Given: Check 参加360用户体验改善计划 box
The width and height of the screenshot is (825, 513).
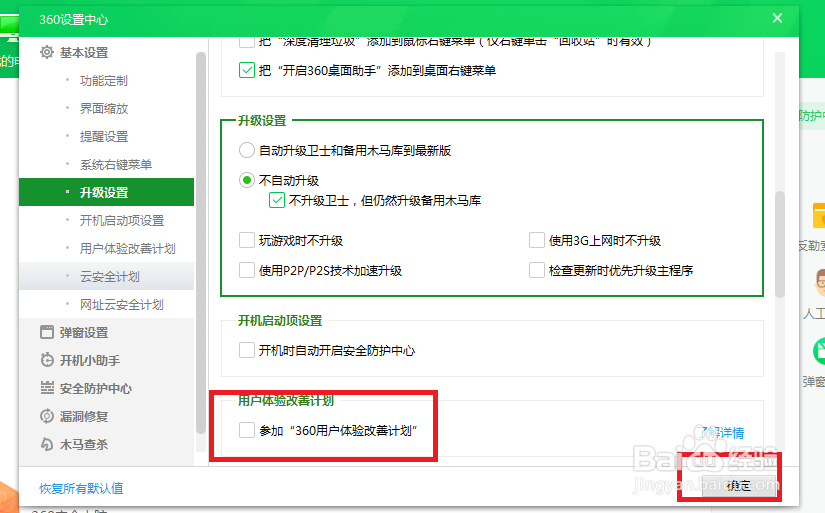Looking at the screenshot, I should [247, 430].
